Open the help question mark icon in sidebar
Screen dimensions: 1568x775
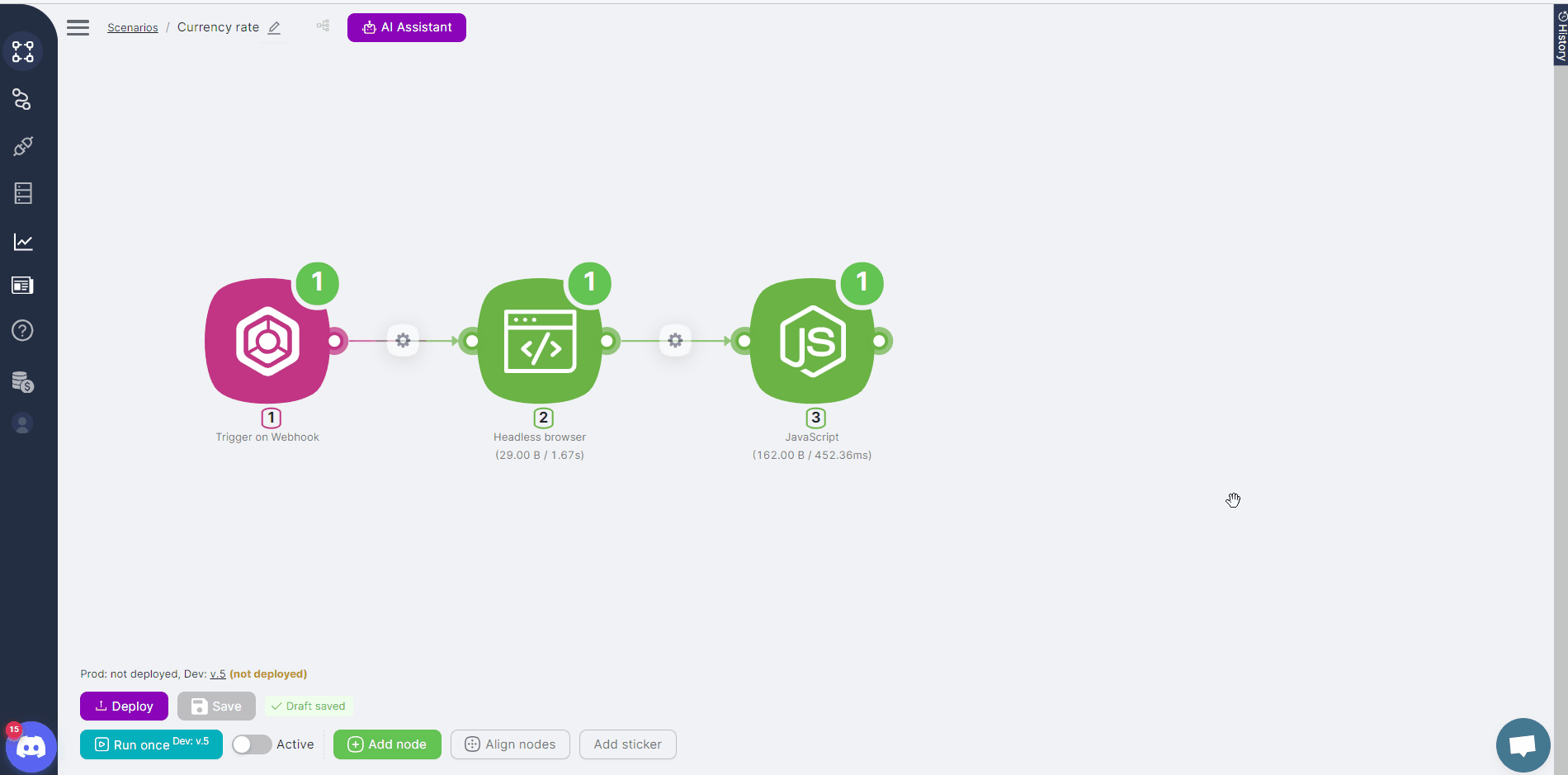coord(23,331)
